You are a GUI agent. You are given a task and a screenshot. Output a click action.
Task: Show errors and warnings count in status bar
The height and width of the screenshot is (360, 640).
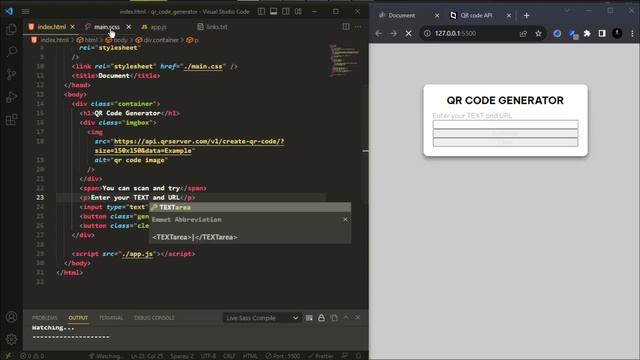32,356
